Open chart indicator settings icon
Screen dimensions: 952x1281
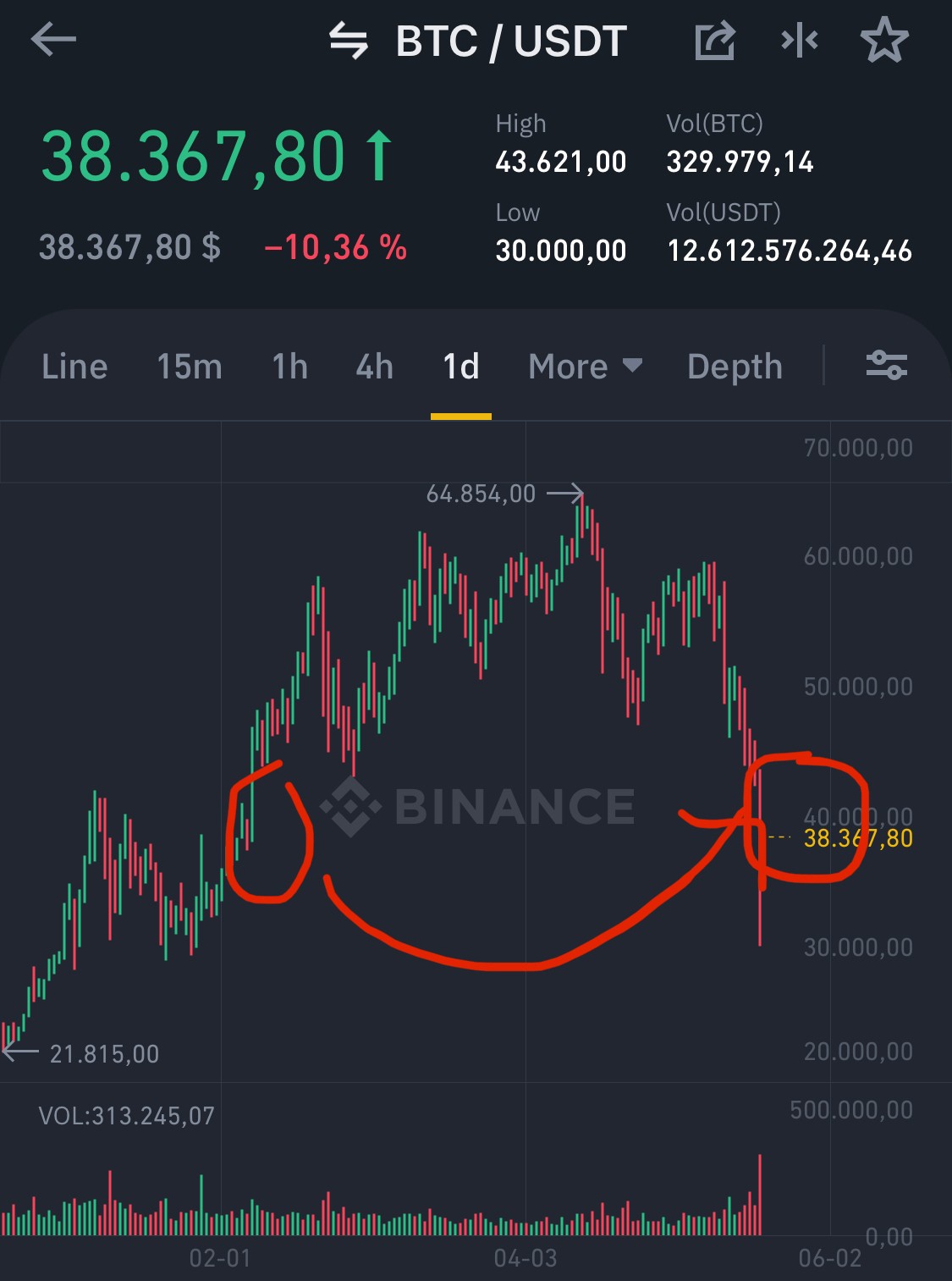[x=886, y=366]
